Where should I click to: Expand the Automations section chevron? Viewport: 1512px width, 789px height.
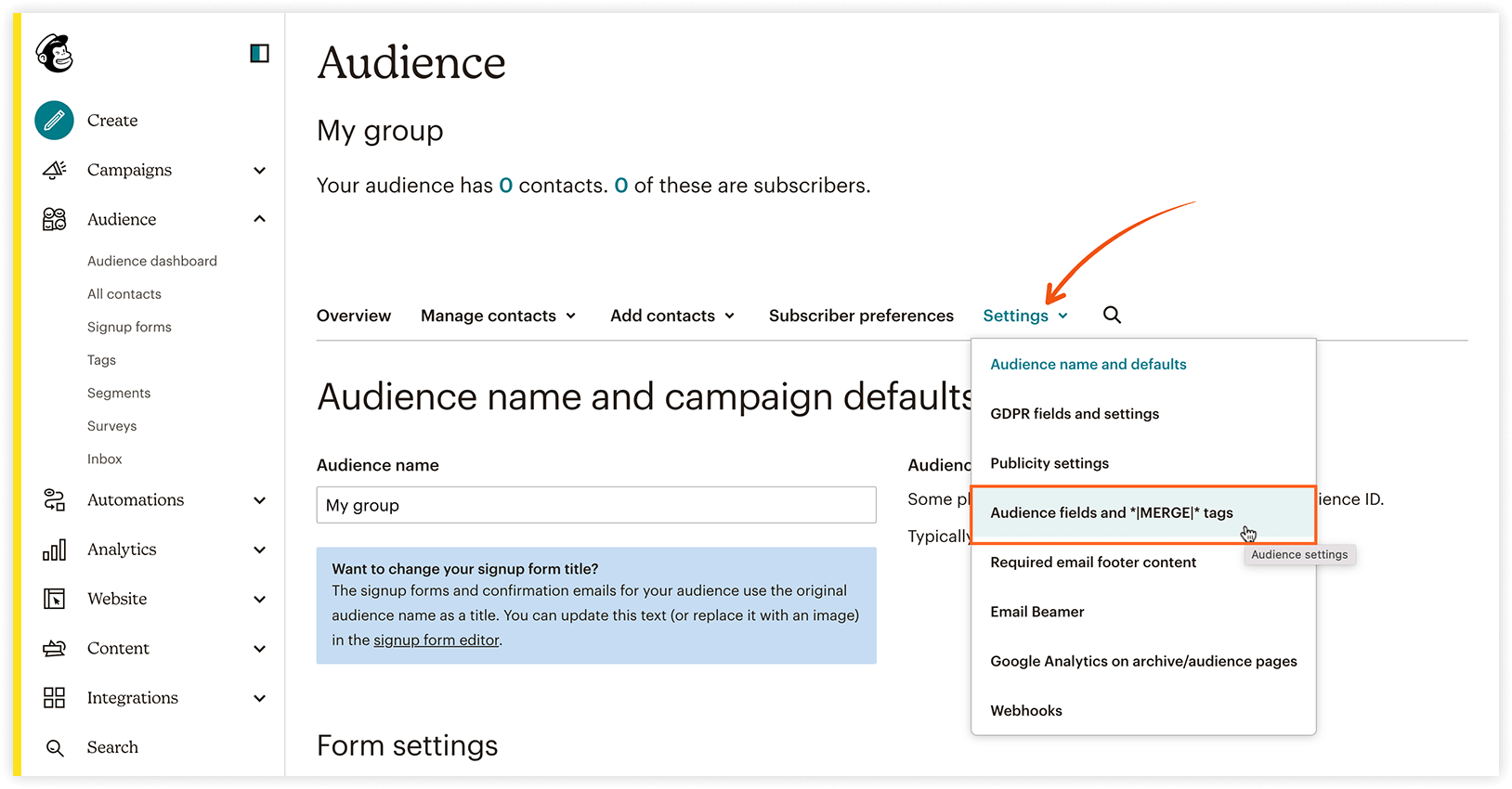click(x=260, y=501)
